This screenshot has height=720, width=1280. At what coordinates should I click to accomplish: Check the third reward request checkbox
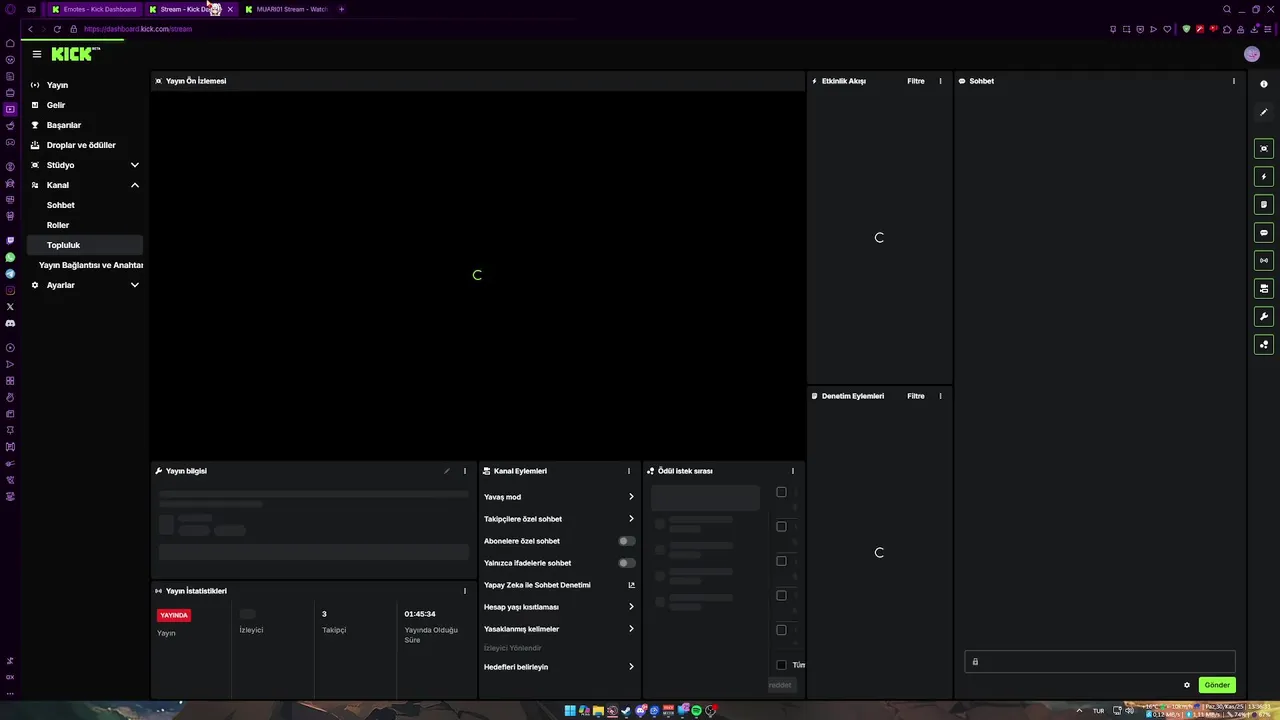781,561
